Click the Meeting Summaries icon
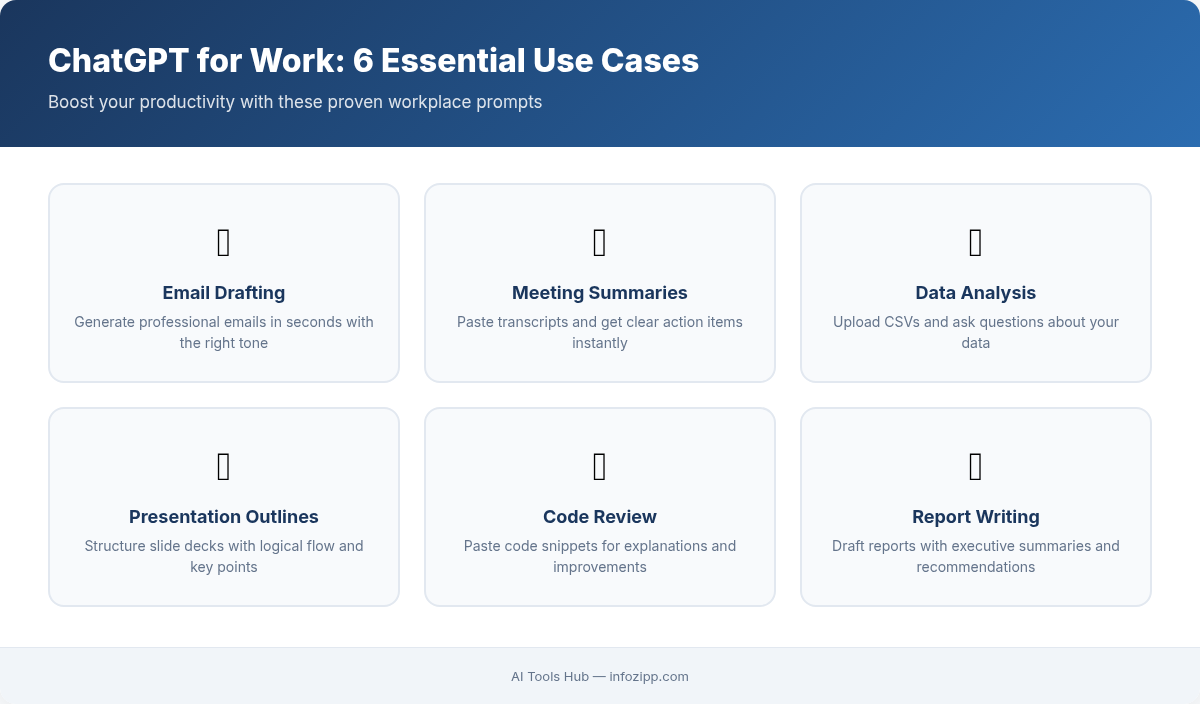Screen dimensions: 1200x704 (x=600, y=242)
